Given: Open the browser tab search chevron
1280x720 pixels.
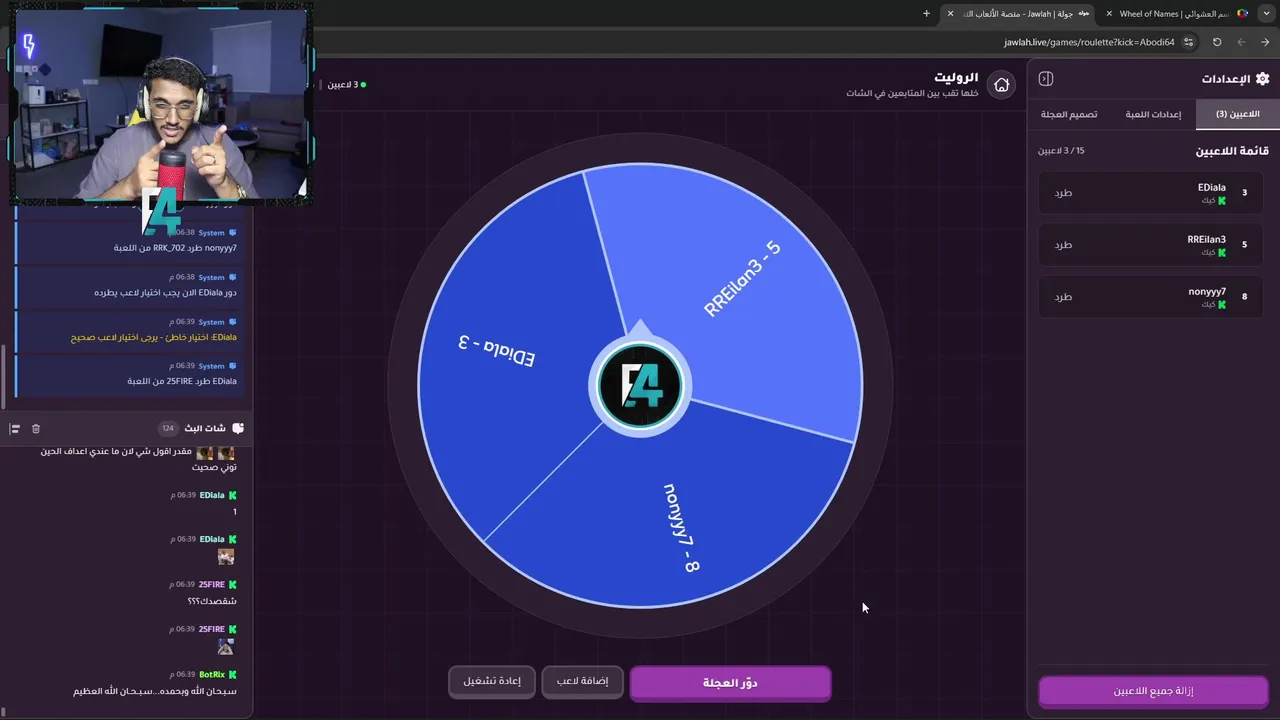Looking at the screenshot, I should [x=1267, y=14].
